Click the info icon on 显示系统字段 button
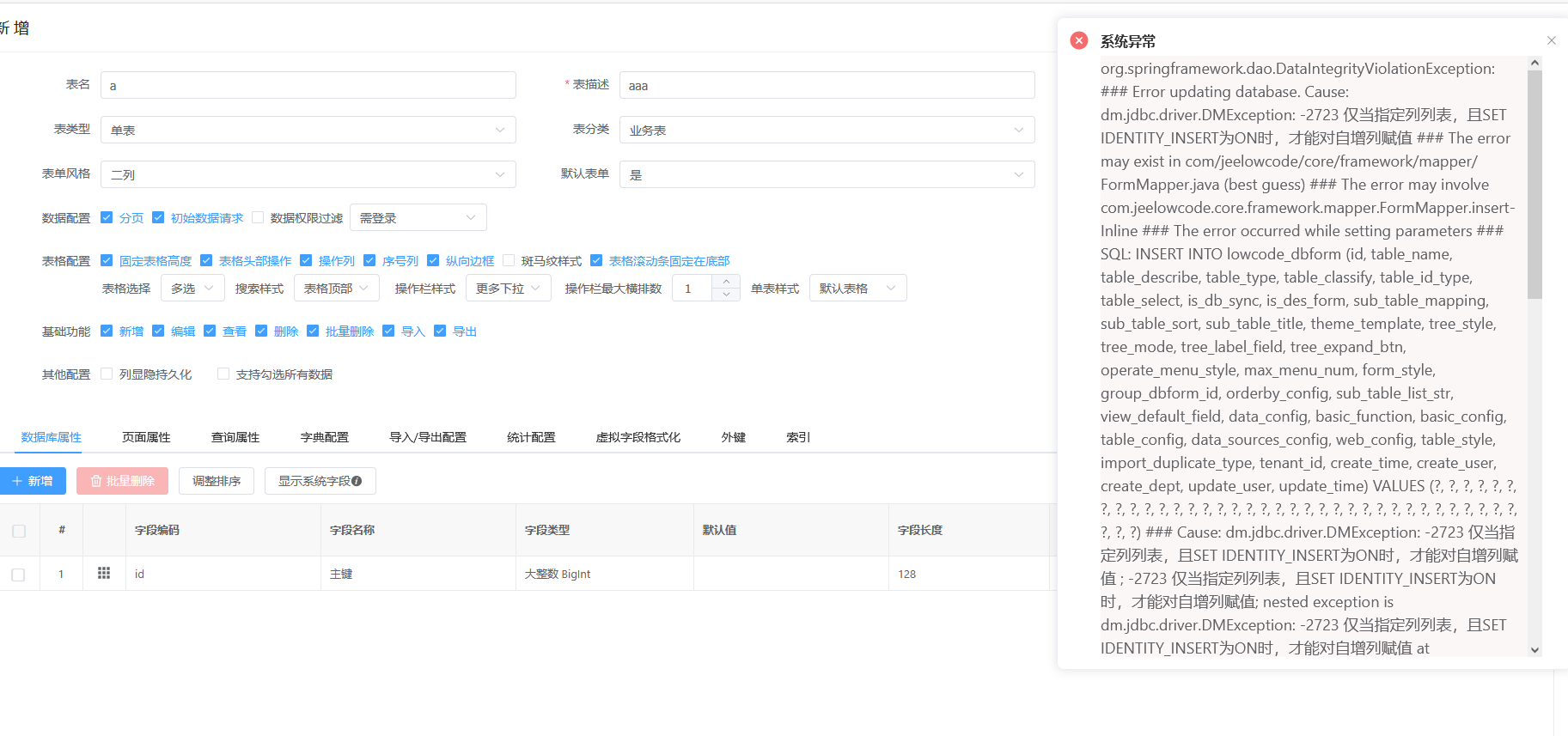The image size is (1568, 736). coord(357,481)
